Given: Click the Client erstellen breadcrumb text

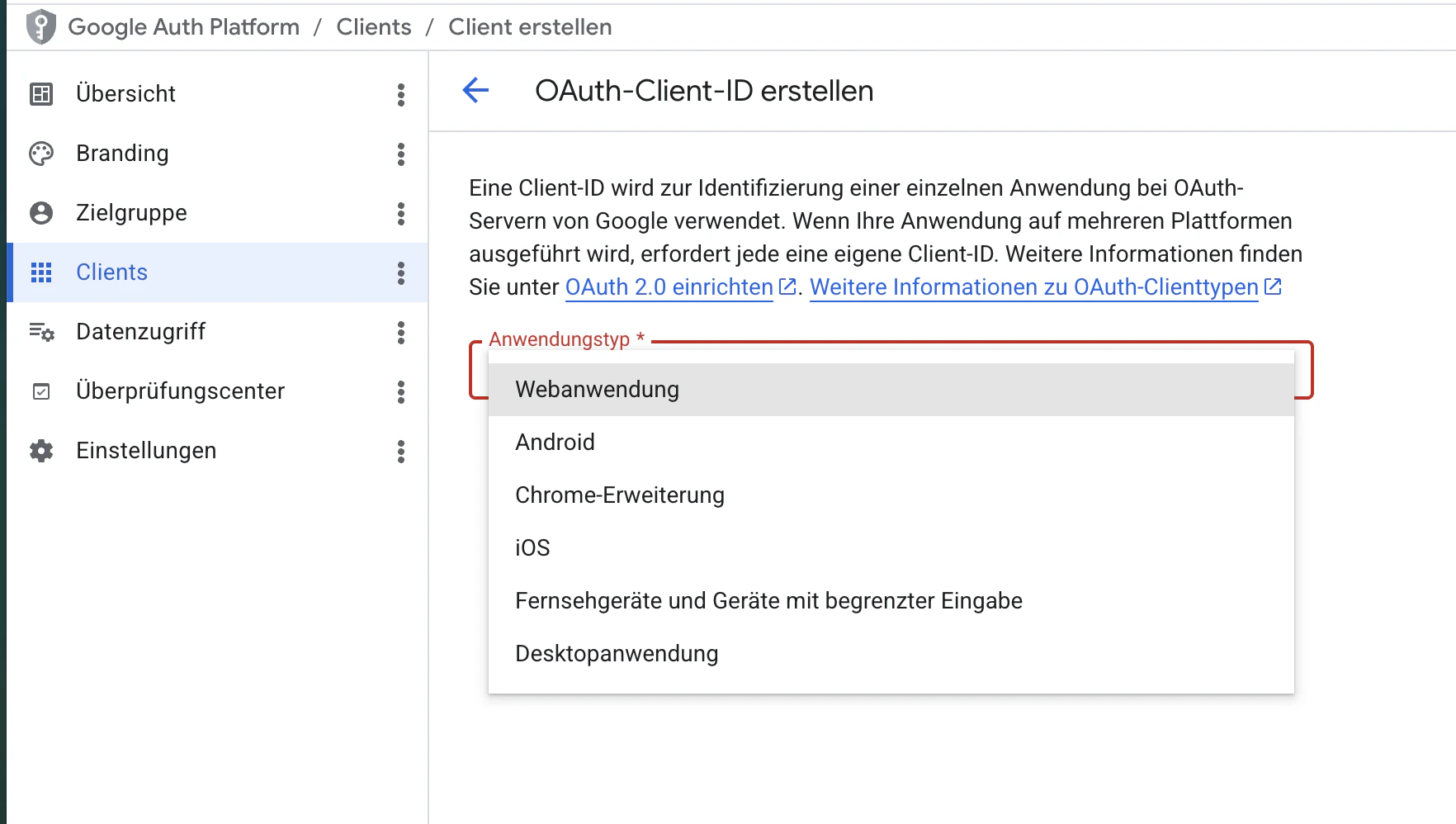Looking at the screenshot, I should click(x=530, y=27).
